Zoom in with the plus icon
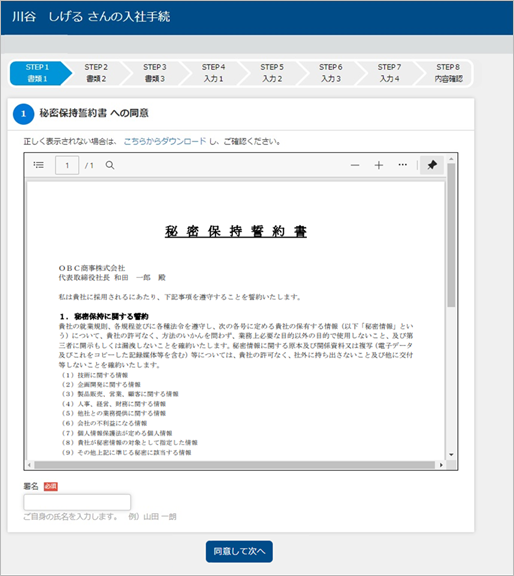Viewport: 514px width, 576px height. pos(379,165)
